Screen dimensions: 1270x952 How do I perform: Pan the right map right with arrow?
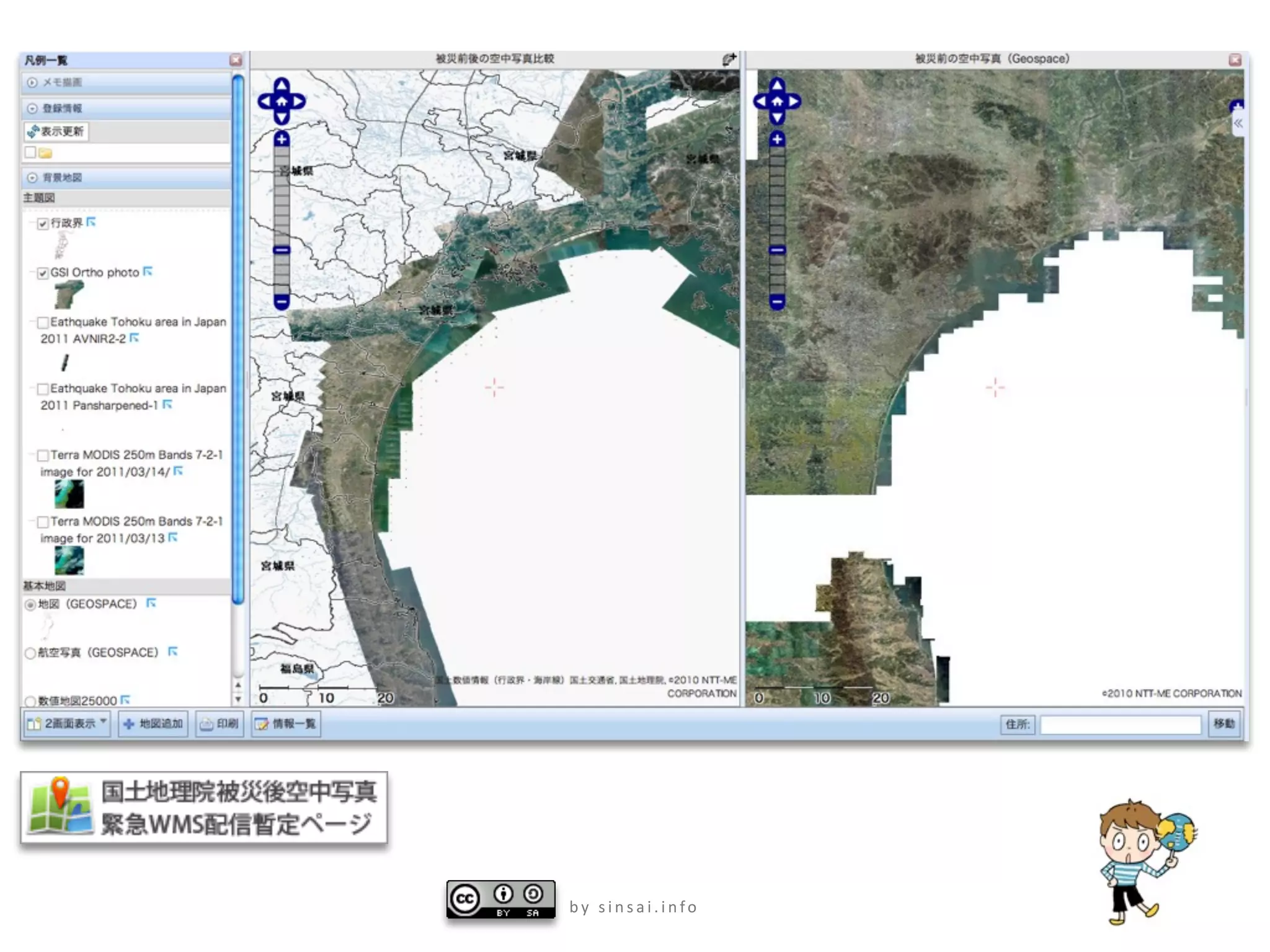point(794,101)
